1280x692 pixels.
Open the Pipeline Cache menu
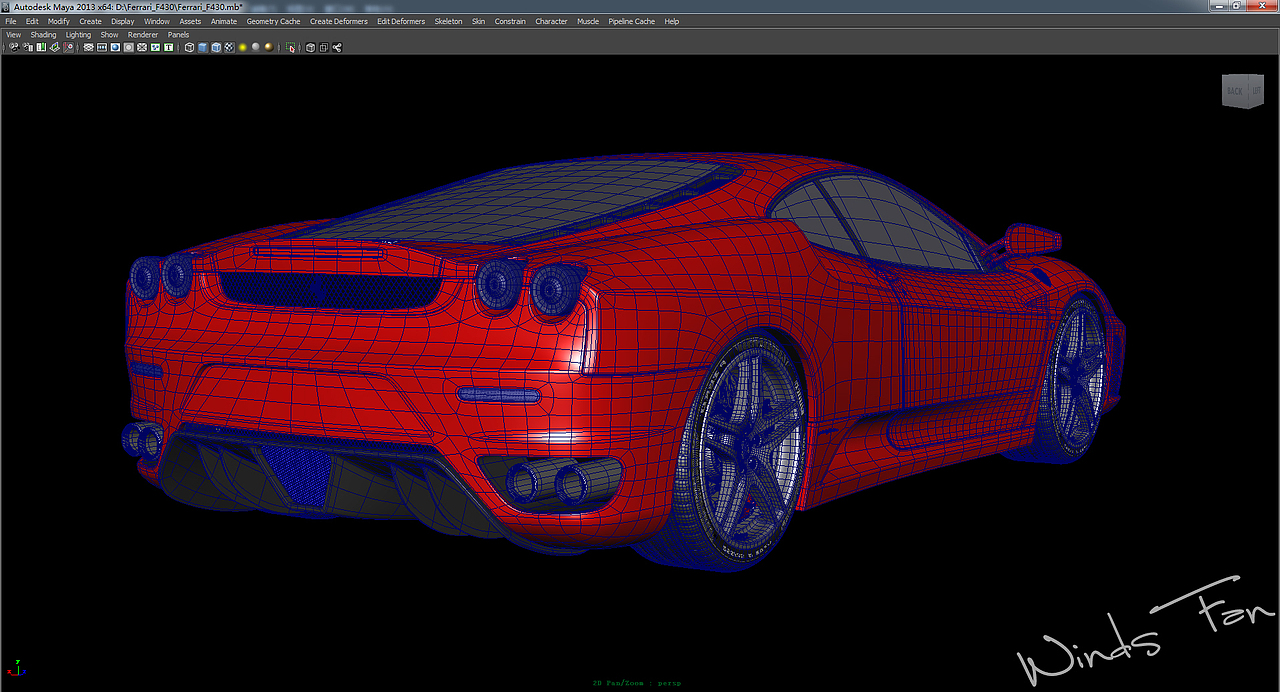click(x=632, y=21)
